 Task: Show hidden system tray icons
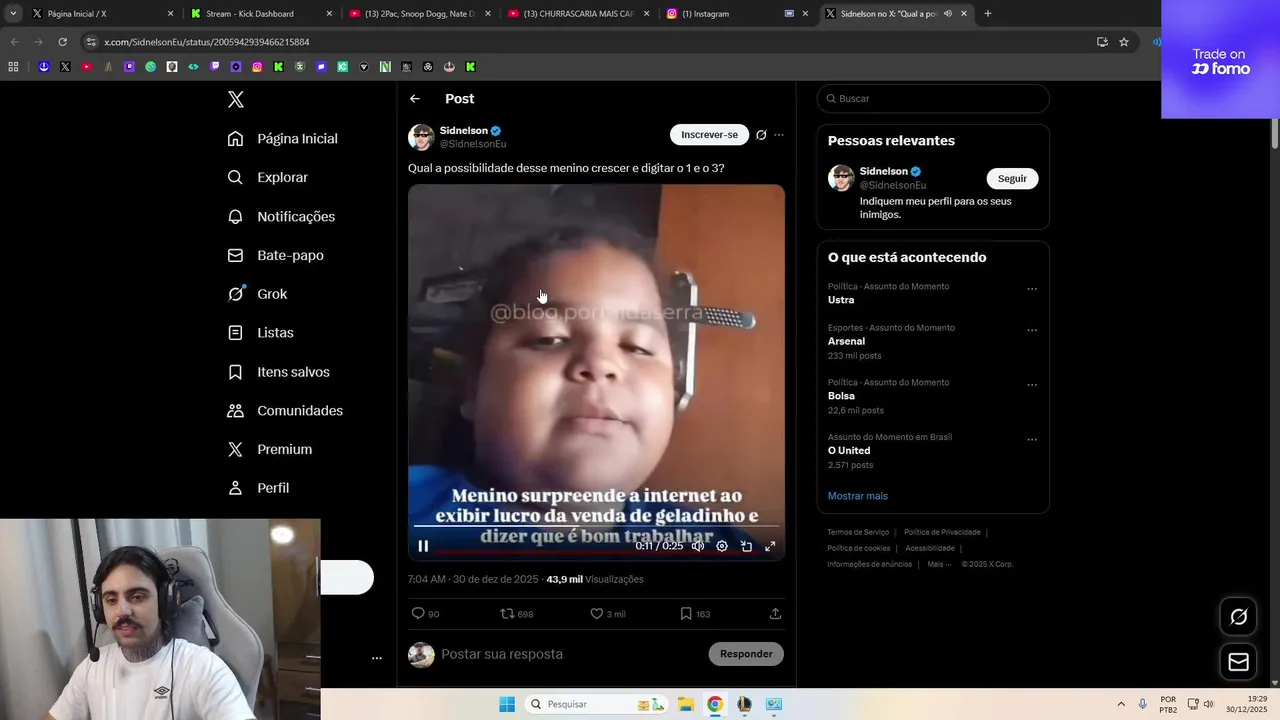(x=1121, y=704)
